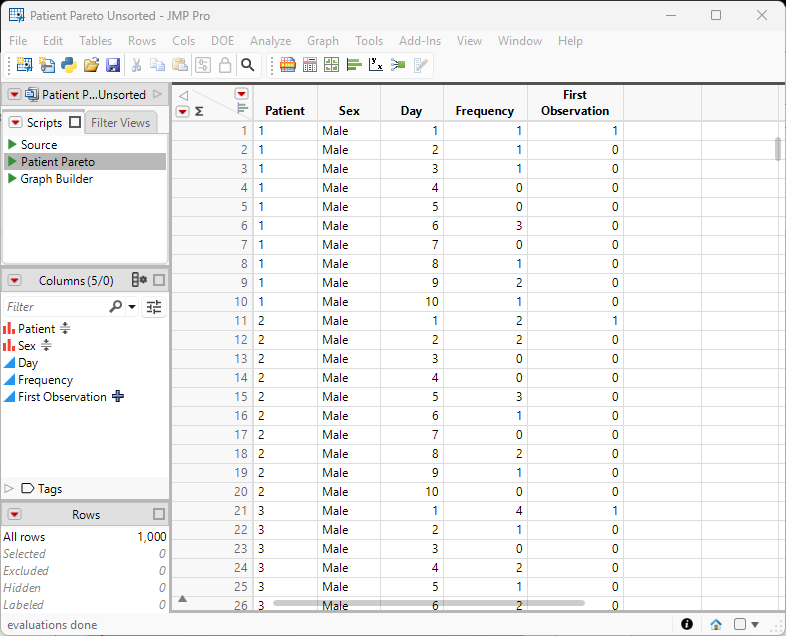Viewport: 786px width, 636px height.
Task: Launch the Python script icon
Action: pyautogui.click(x=69, y=65)
